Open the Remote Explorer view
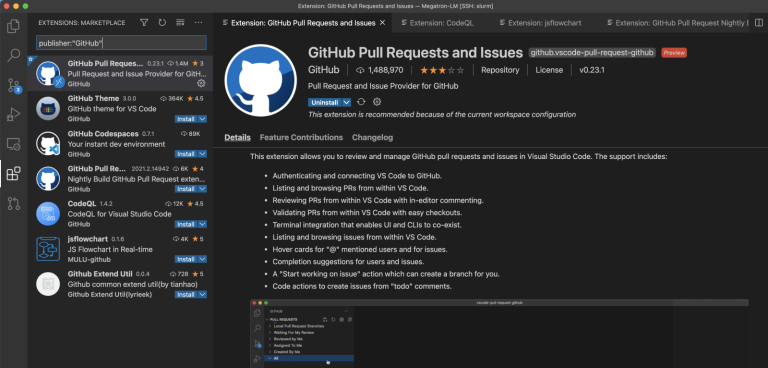Screen dimensions: 768x368 (13, 144)
